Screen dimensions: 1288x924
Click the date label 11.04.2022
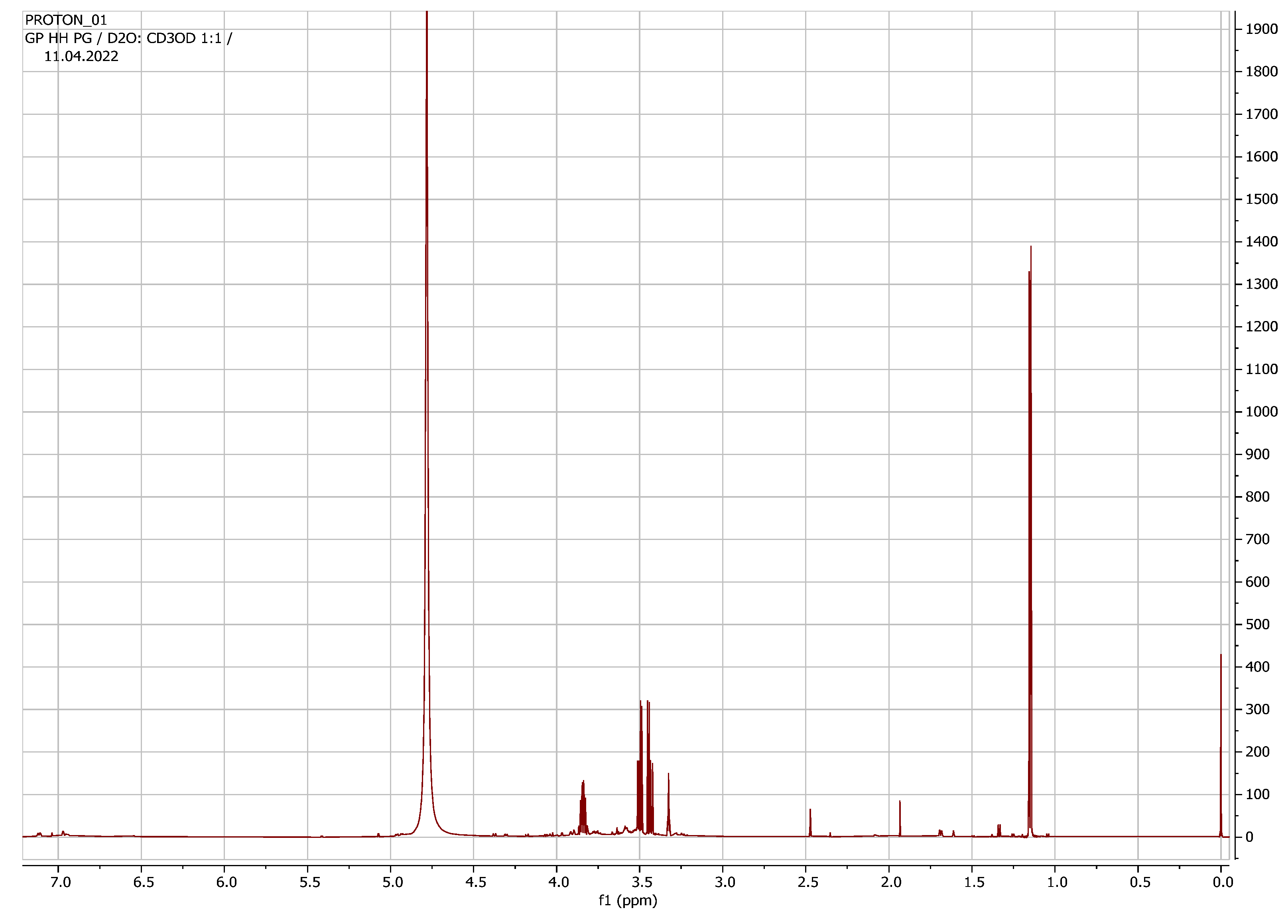(81, 56)
